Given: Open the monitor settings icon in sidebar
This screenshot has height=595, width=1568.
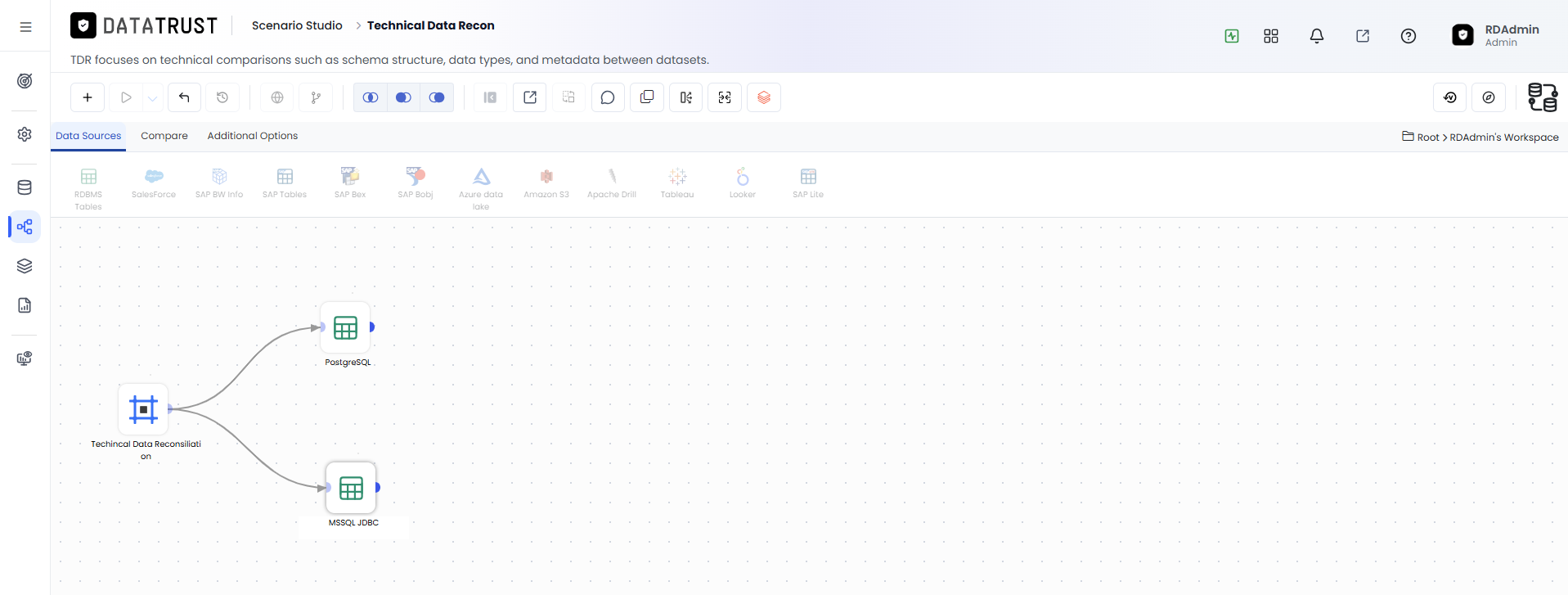Looking at the screenshot, I should 25,358.
